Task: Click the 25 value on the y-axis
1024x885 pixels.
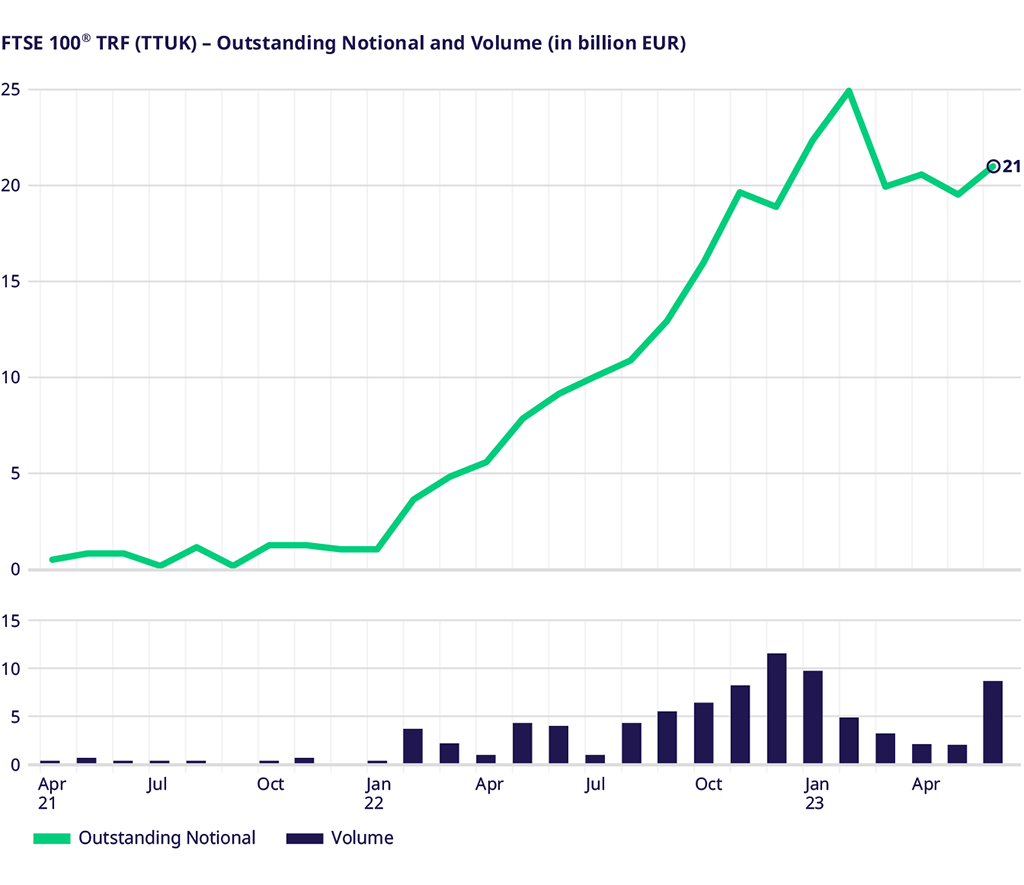Action: 12,90
